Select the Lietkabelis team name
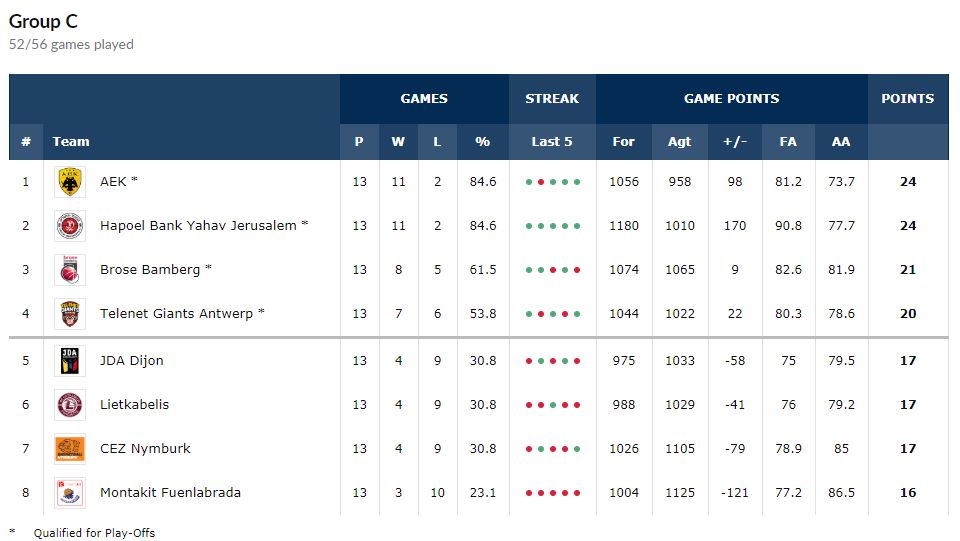The width and height of the screenshot is (960, 541). [x=134, y=405]
